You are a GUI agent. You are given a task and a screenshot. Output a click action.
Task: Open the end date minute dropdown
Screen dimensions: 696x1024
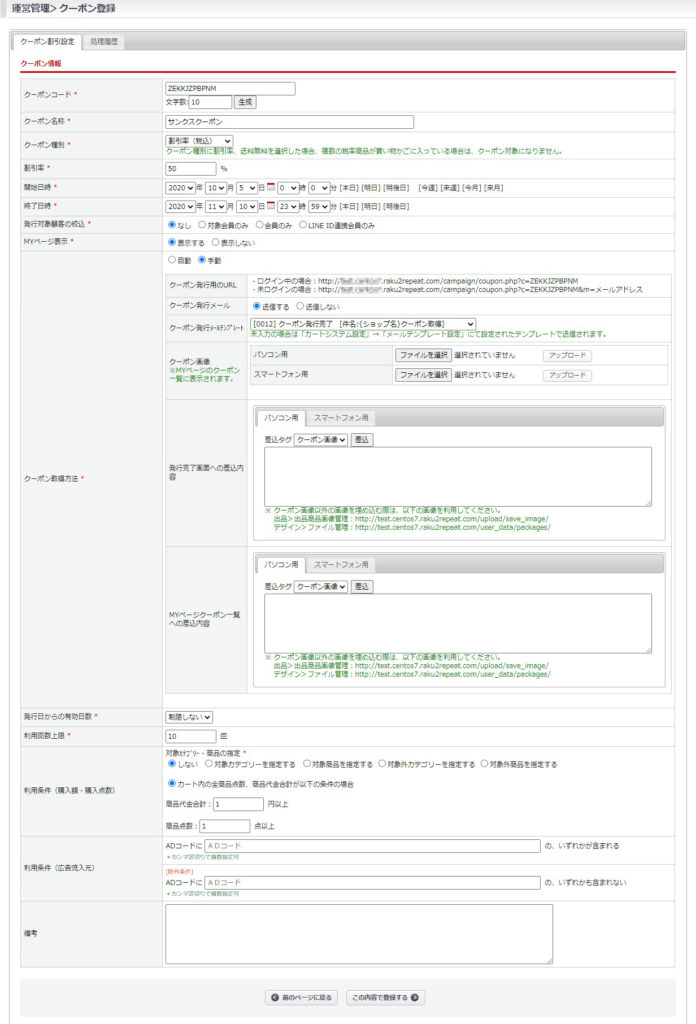click(x=319, y=206)
